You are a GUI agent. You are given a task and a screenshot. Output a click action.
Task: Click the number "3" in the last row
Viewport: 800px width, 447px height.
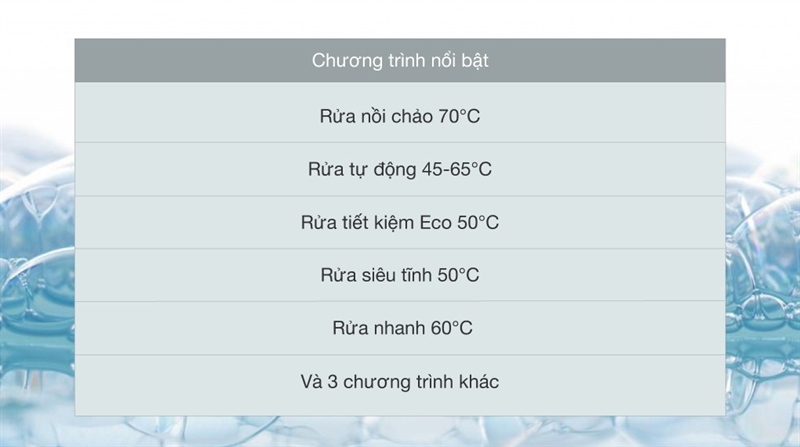(334, 381)
